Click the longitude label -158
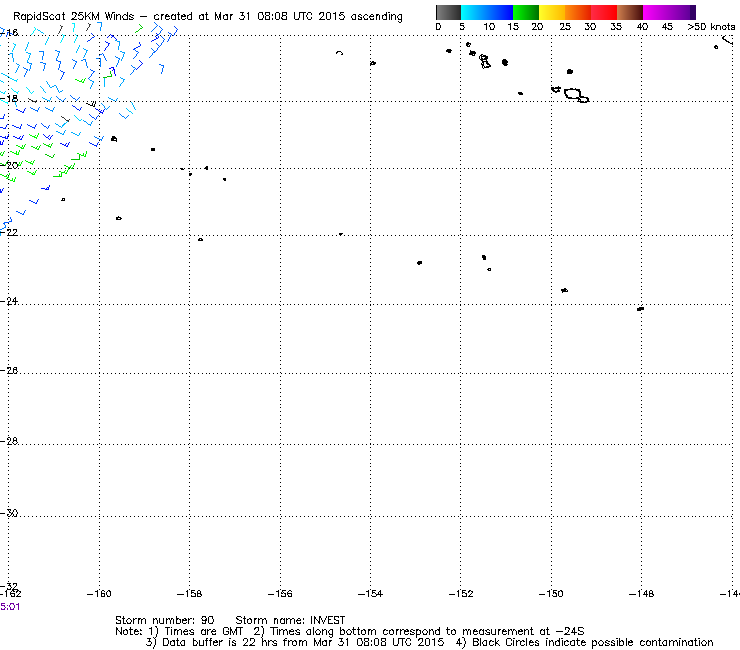740x650 pixels. coord(189,594)
